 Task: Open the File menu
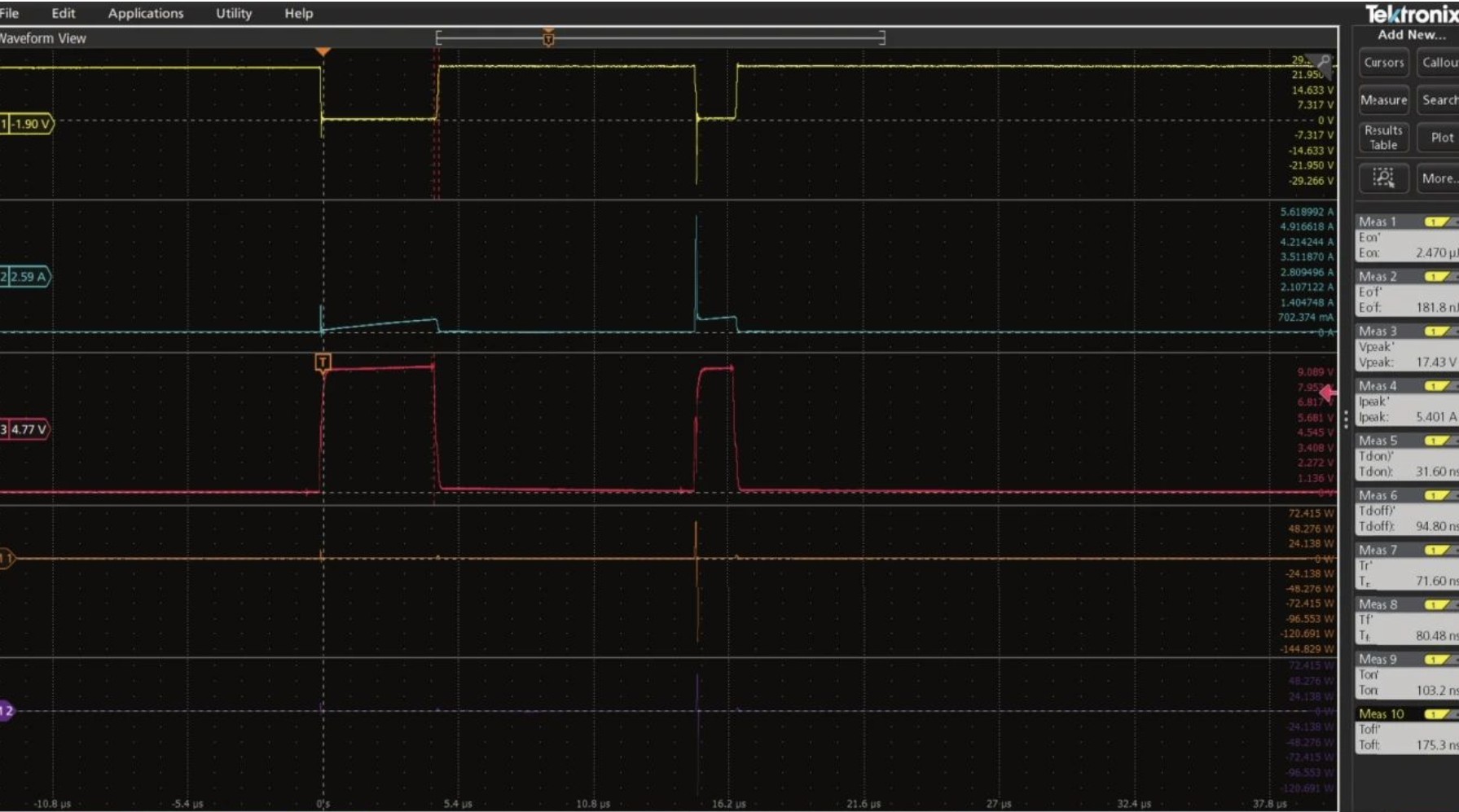point(9,13)
